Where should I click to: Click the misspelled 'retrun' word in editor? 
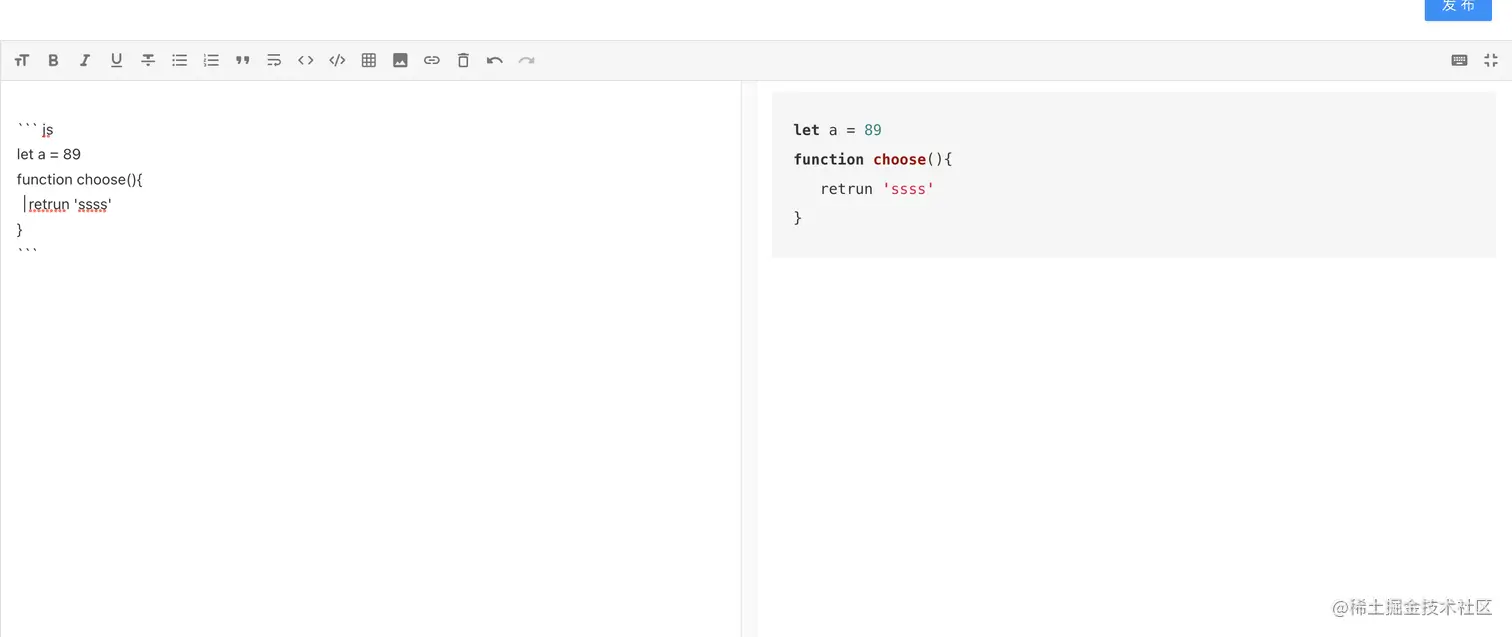click(x=49, y=204)
